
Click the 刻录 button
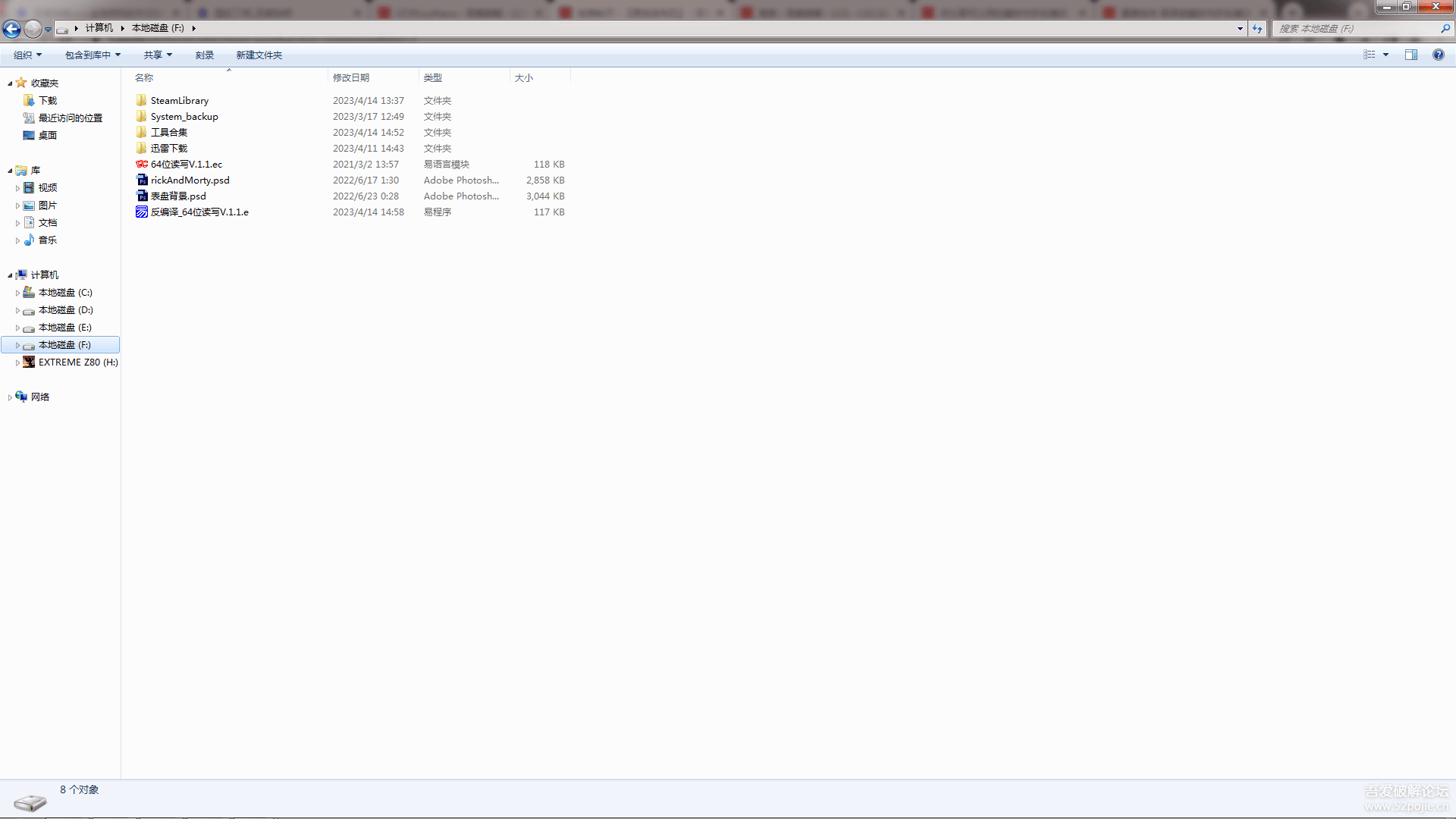click(x=204, y=55)
